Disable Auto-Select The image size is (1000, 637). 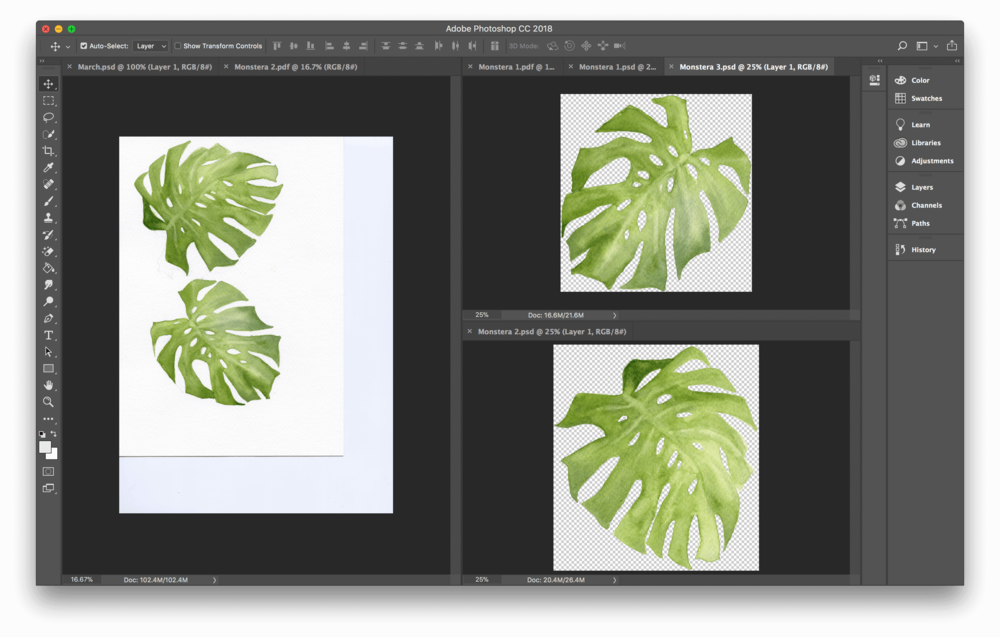click(x=86, y=45)
